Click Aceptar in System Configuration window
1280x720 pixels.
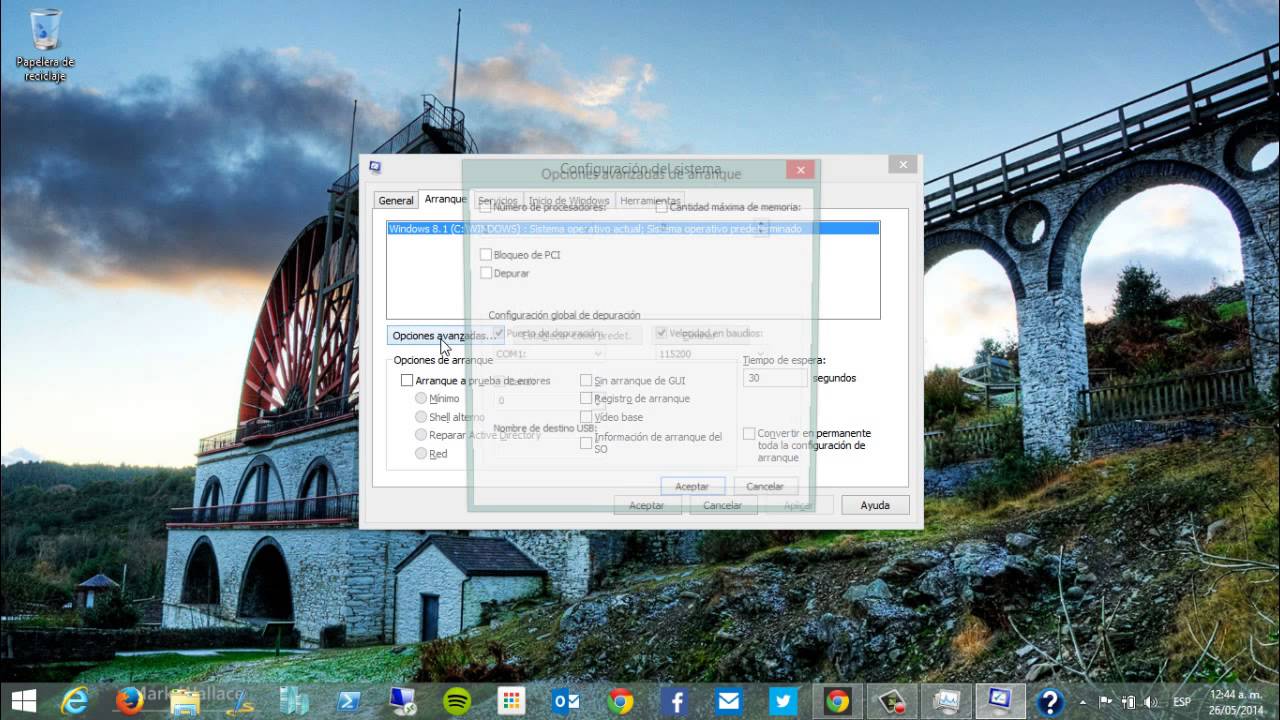point(646,505)
